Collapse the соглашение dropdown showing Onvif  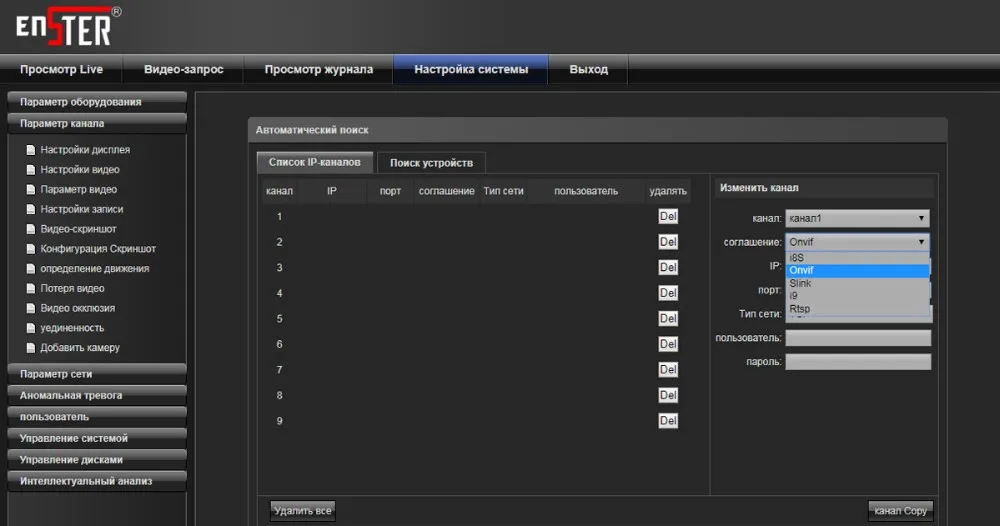[857, 242]
